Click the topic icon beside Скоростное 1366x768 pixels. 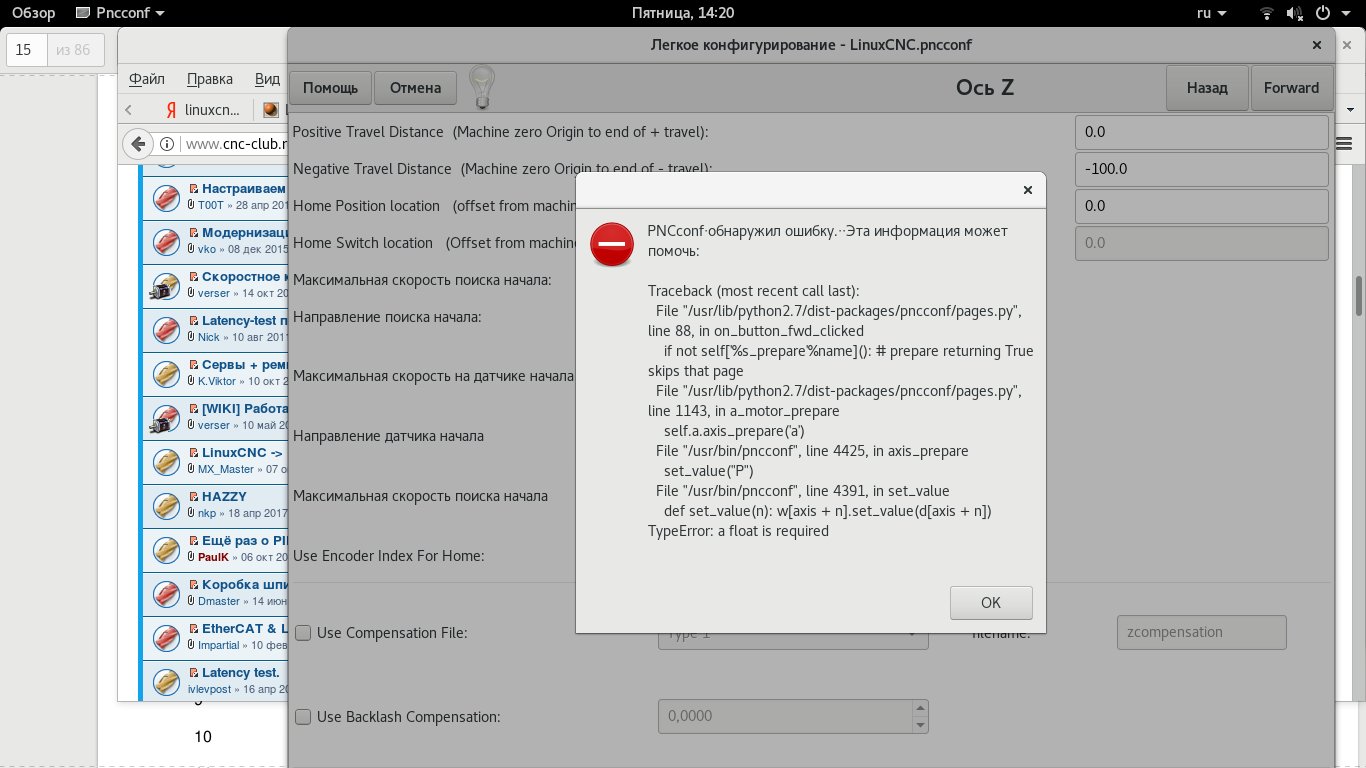[x=165, y=287]
